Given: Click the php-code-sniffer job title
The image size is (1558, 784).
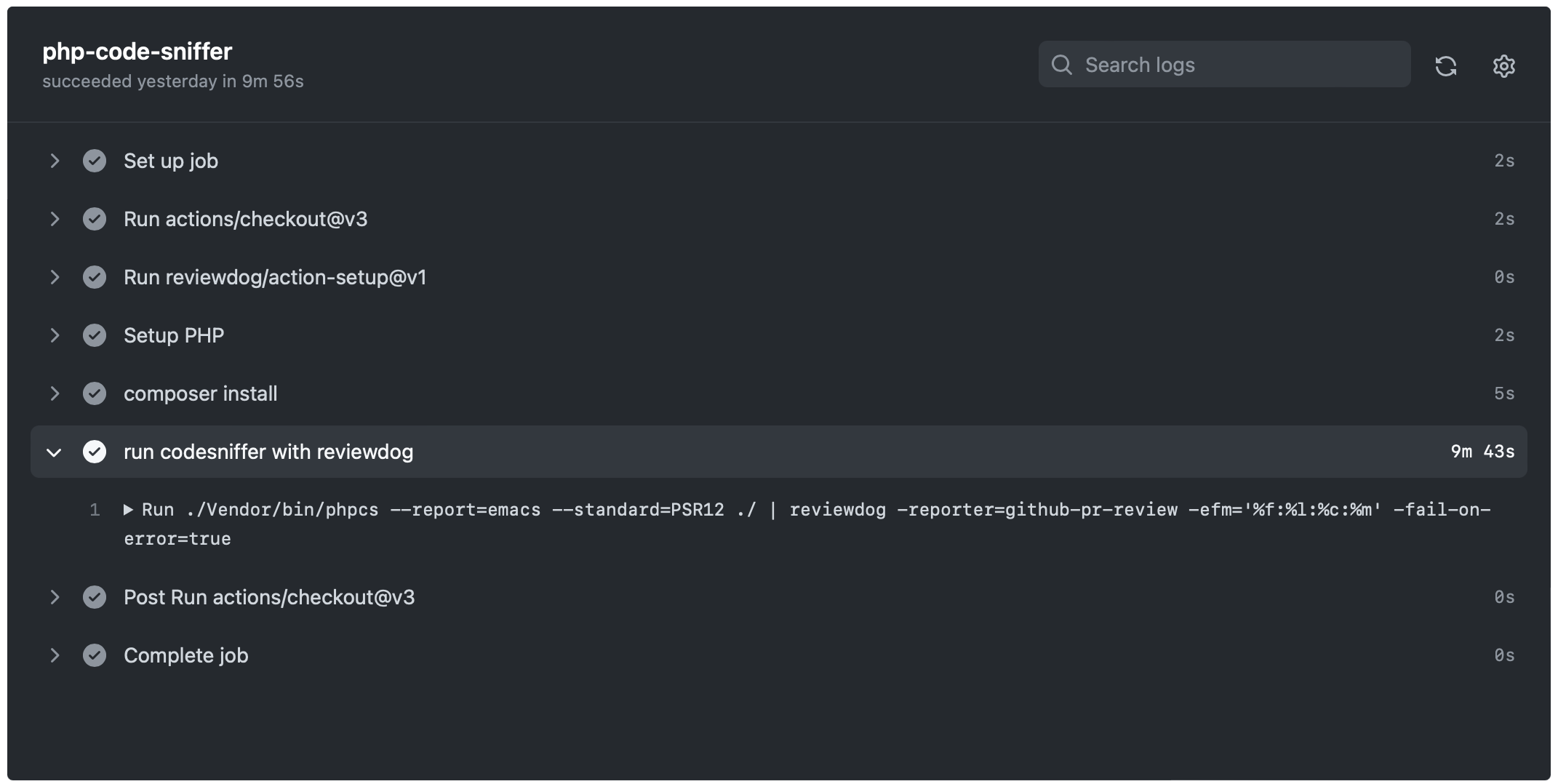Looking at the screenshot, I should point(137,51).
